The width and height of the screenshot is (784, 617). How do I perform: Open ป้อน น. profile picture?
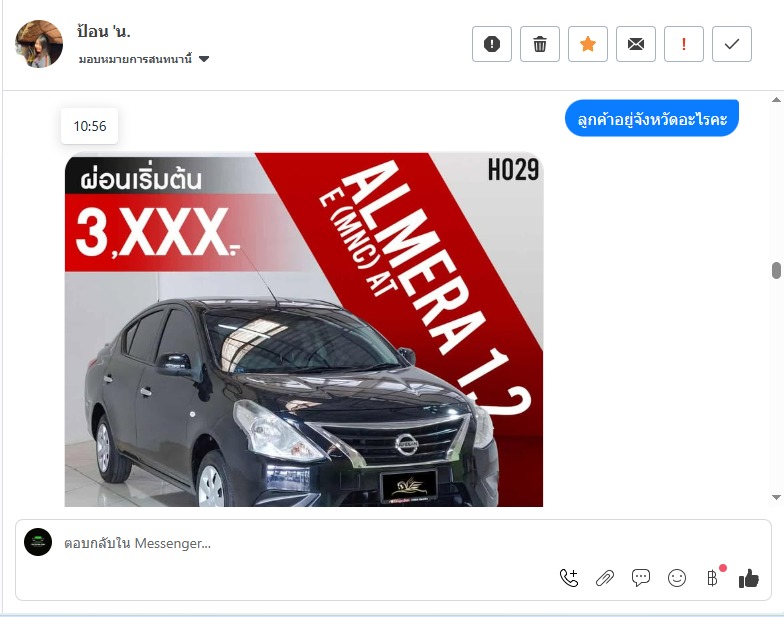click(39, 44)
